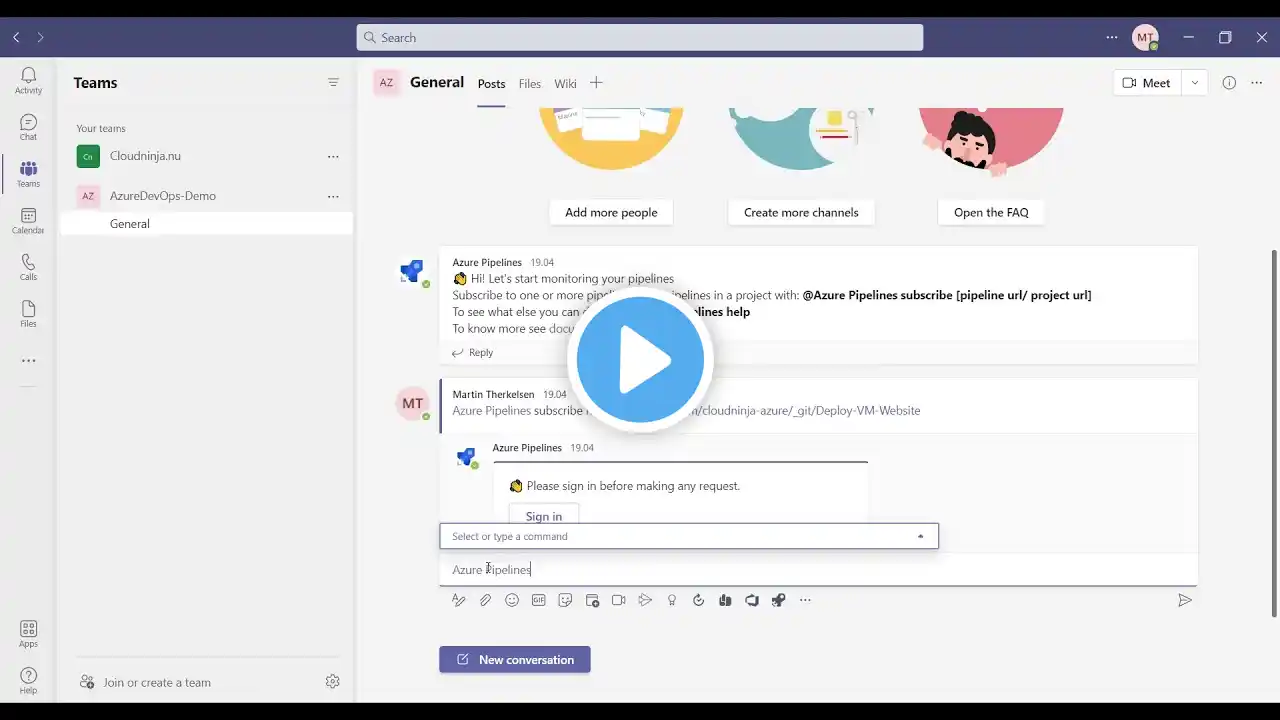Open more channel options in the header
Viewport: 1280px width, 720px height.
pos(1257,83)
